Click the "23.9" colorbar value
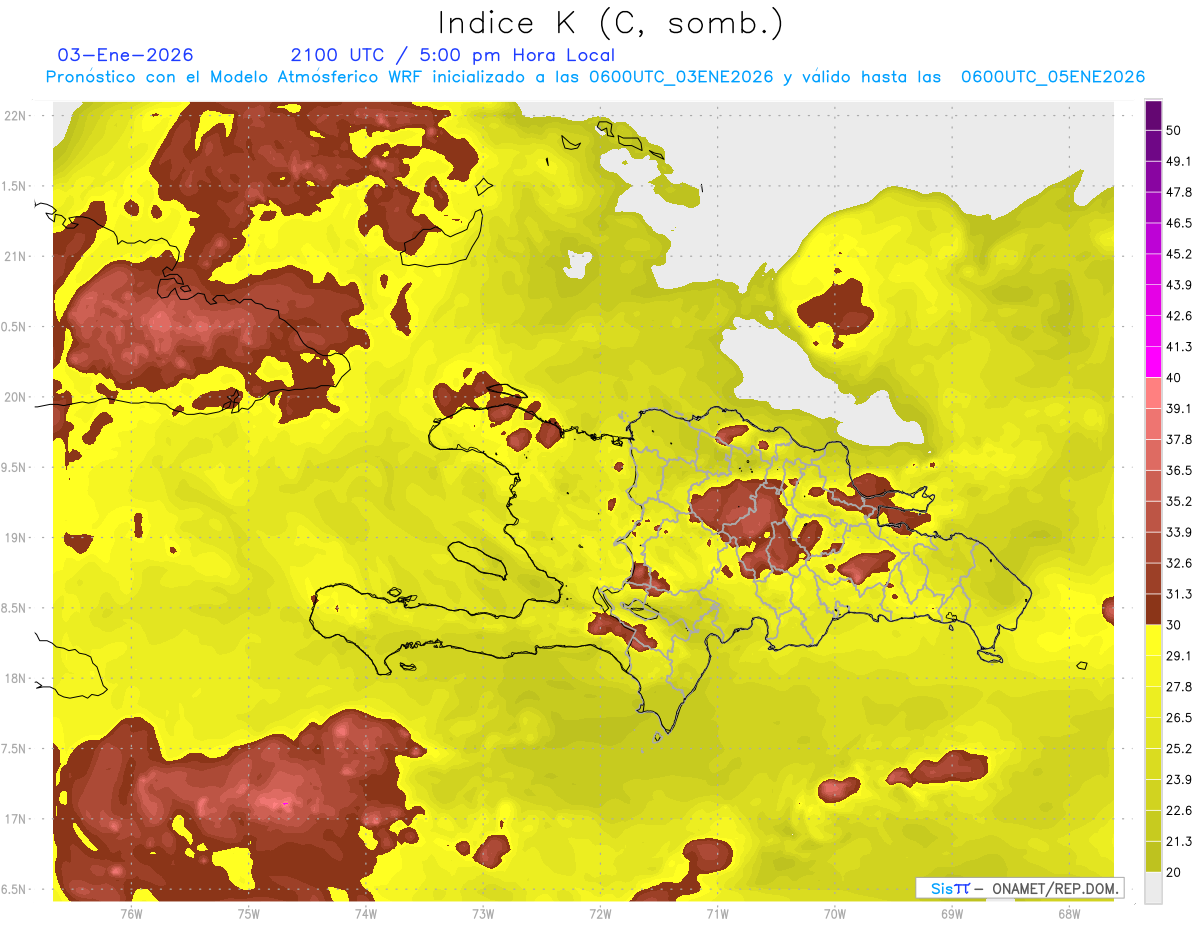 coord(1180,780)
